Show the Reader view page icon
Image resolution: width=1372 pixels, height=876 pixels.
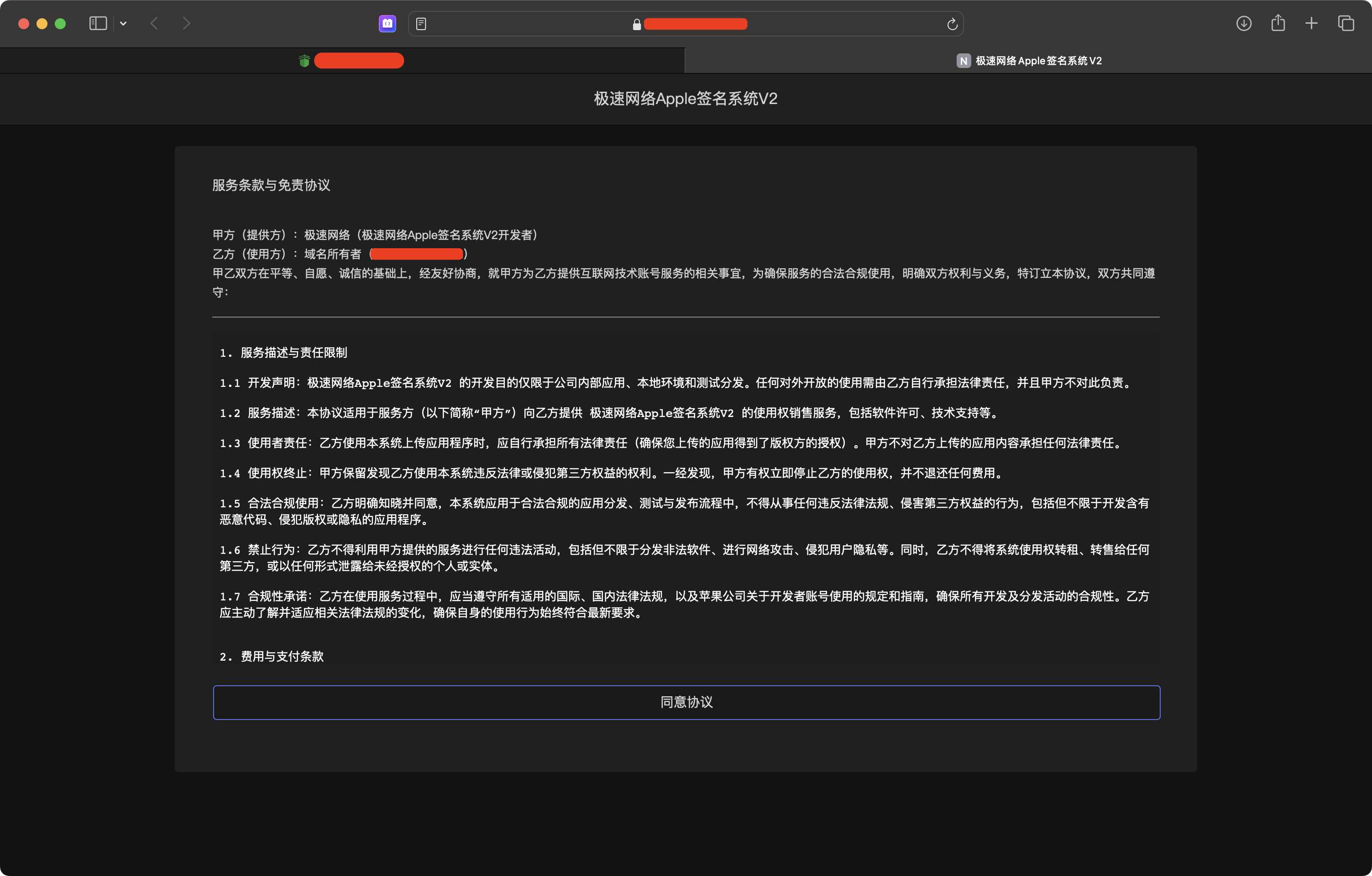click(x=421, y=24)
